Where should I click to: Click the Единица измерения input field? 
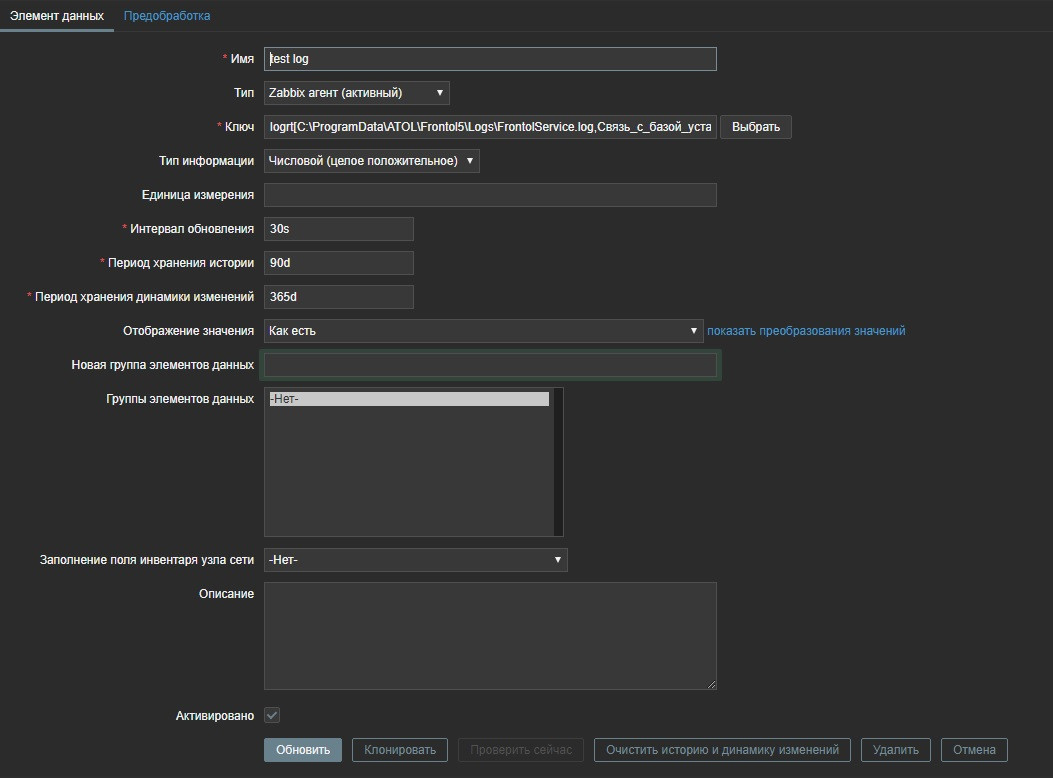(490, 195)
